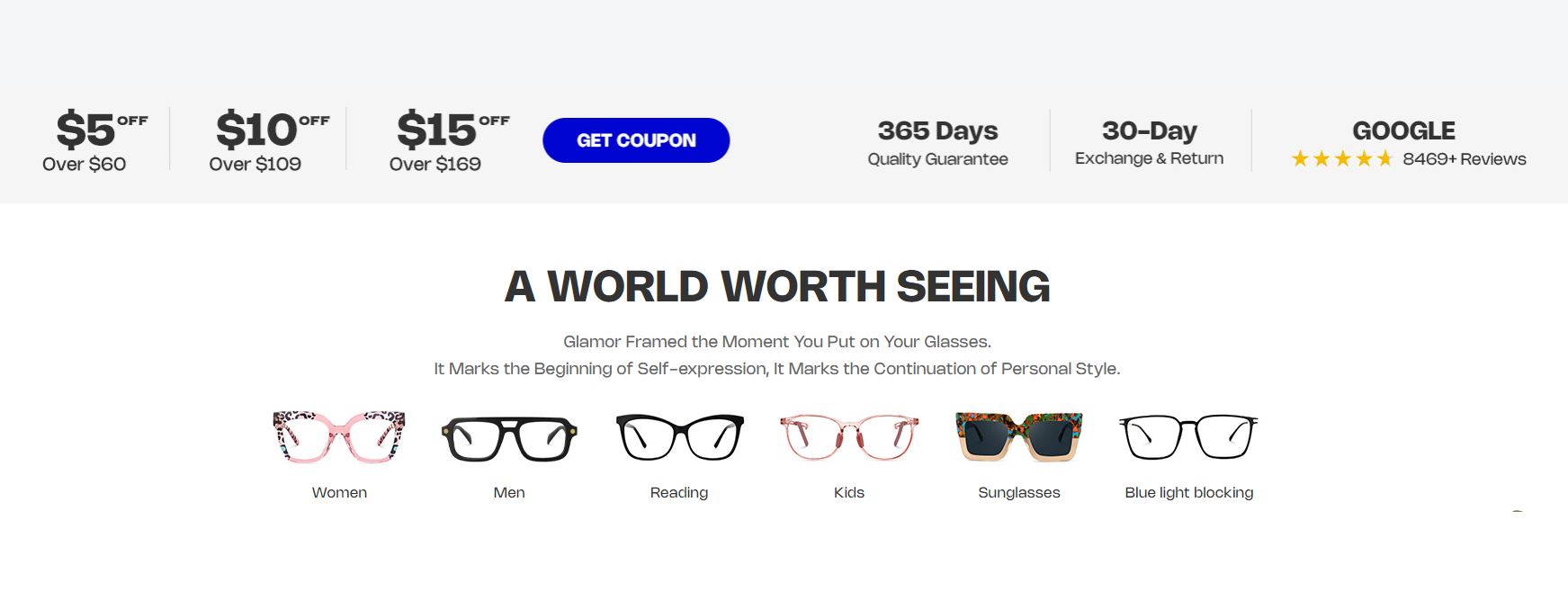The height and width of the screenshot is (592, 1568).
Task: Visit the Kids category link
Action: pos(849,492)
